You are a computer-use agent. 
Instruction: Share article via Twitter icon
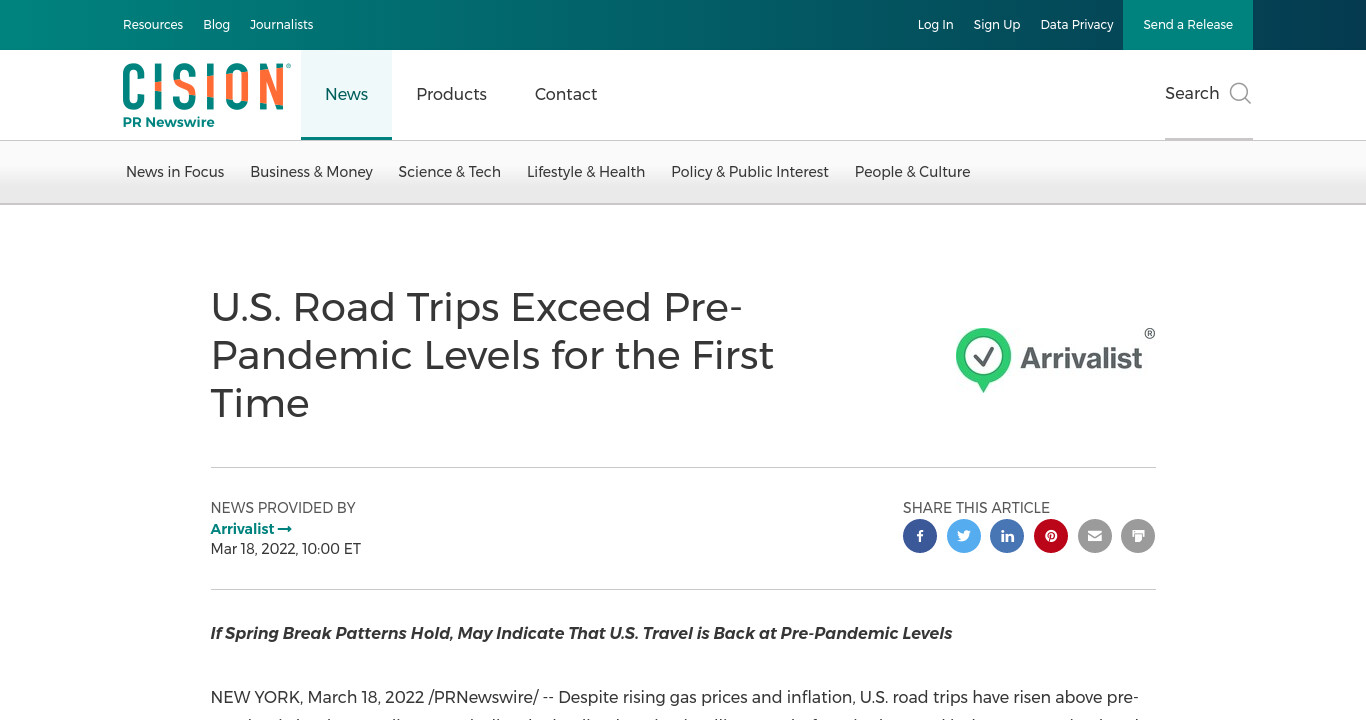click(964, 536)
